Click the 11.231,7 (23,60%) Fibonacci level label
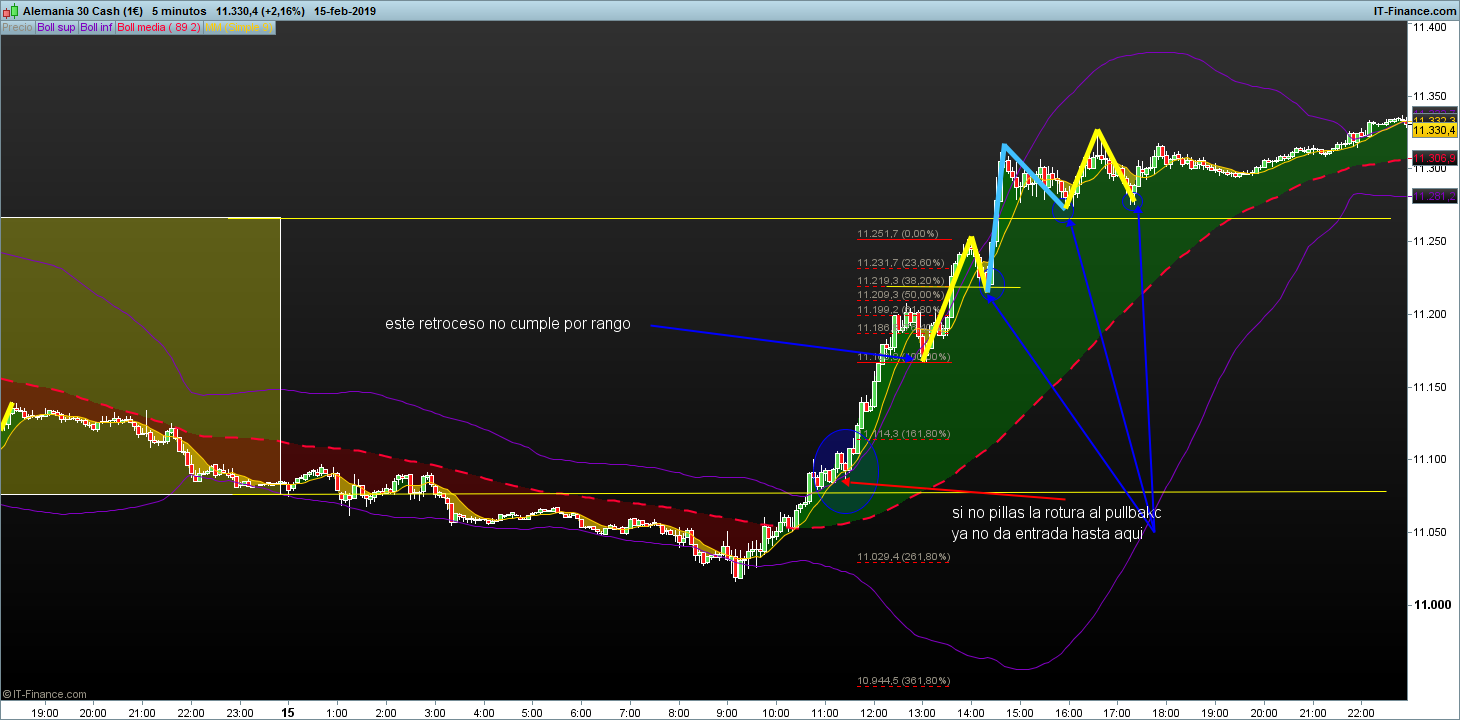The width and height of the screenshot is (1460, 720). [901, 263]
